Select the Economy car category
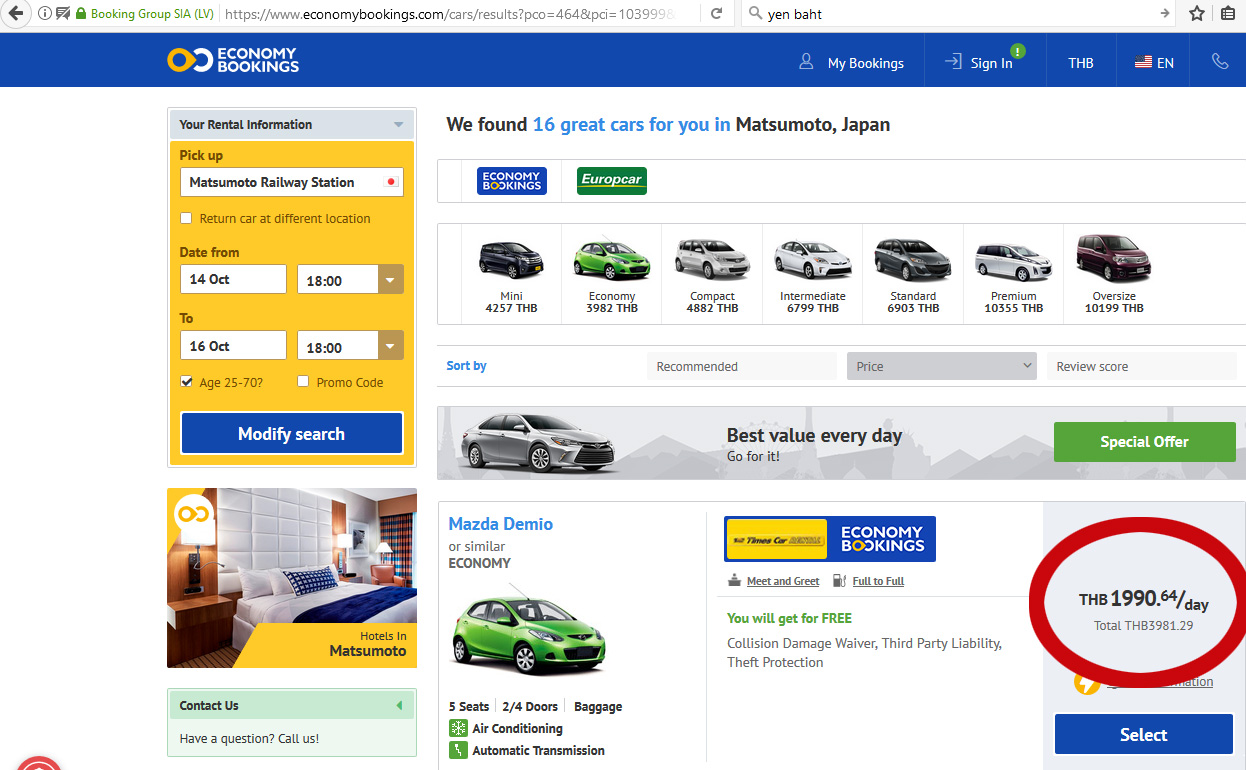Screen dimensions: 1246x770 pyautogui.click(x=612, y=273)
